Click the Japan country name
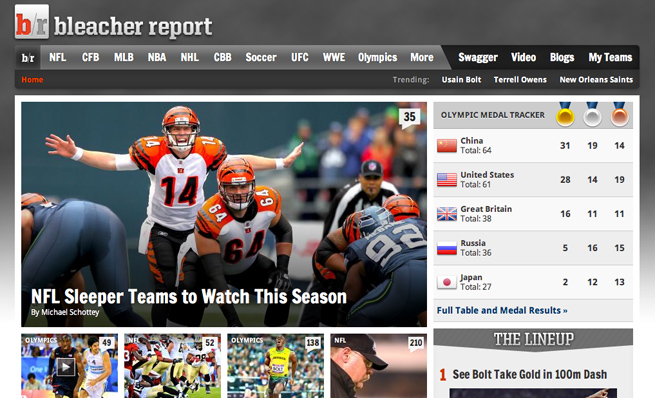This screenshot has width=655, height=398. [471, 277]
